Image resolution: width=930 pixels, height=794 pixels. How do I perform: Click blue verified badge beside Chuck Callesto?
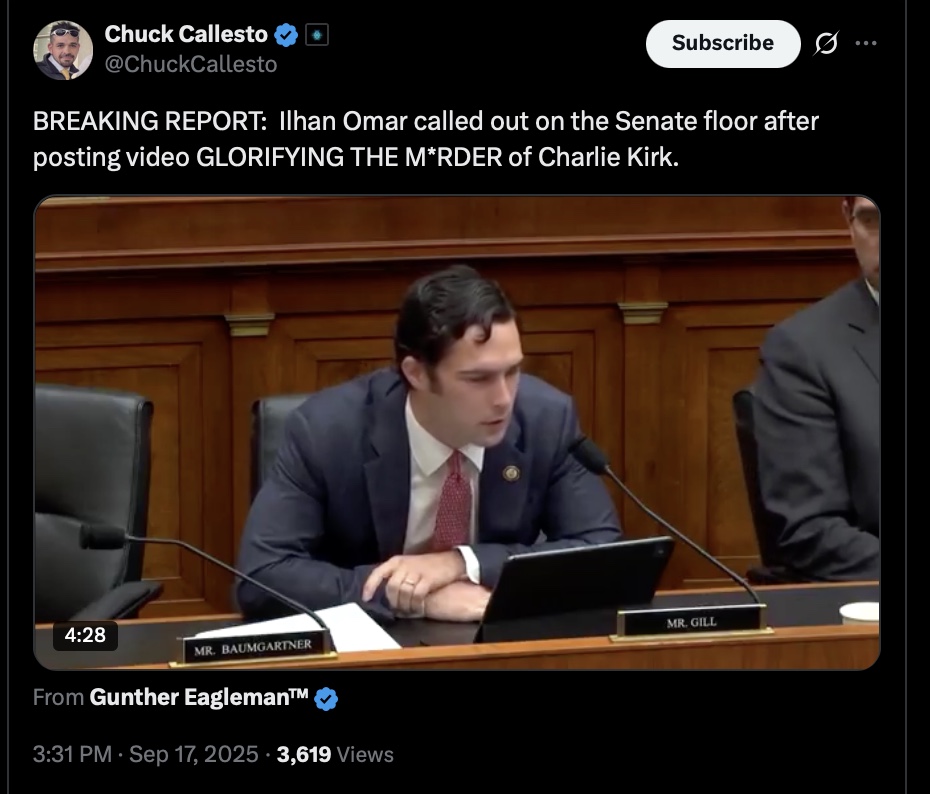(x=286, y=36)
